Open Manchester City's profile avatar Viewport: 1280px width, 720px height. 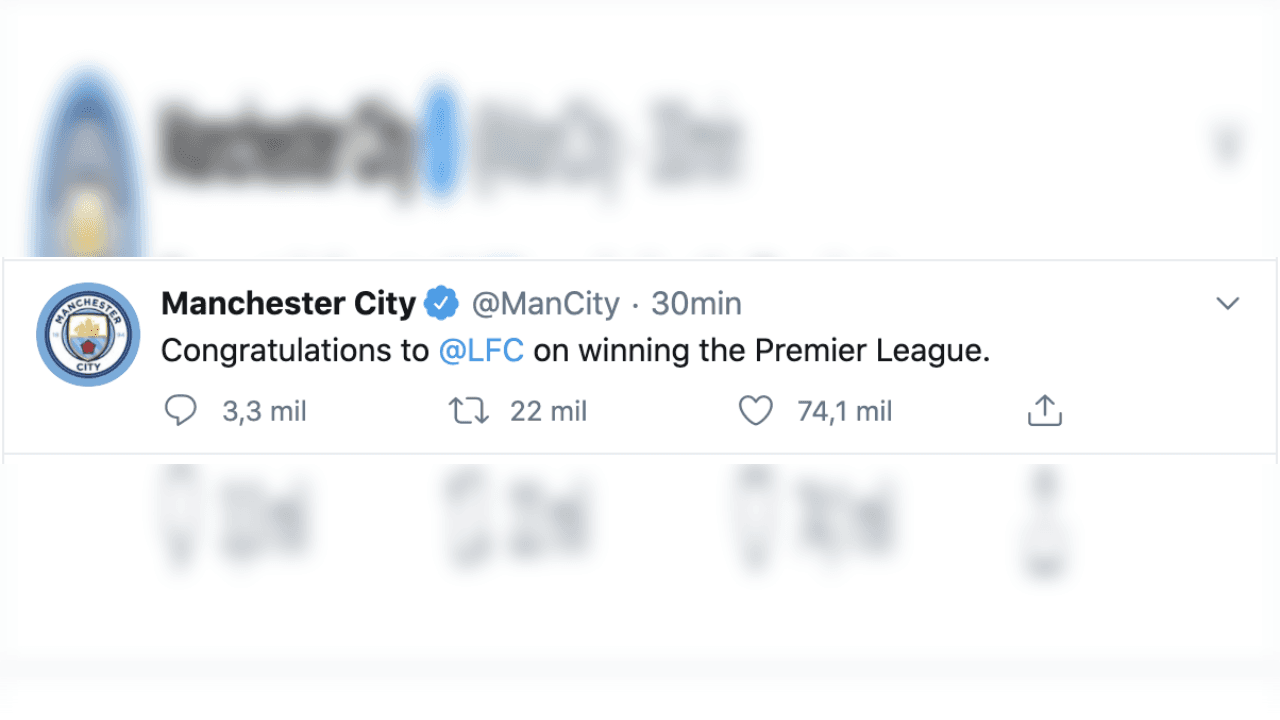coord(88,334)
